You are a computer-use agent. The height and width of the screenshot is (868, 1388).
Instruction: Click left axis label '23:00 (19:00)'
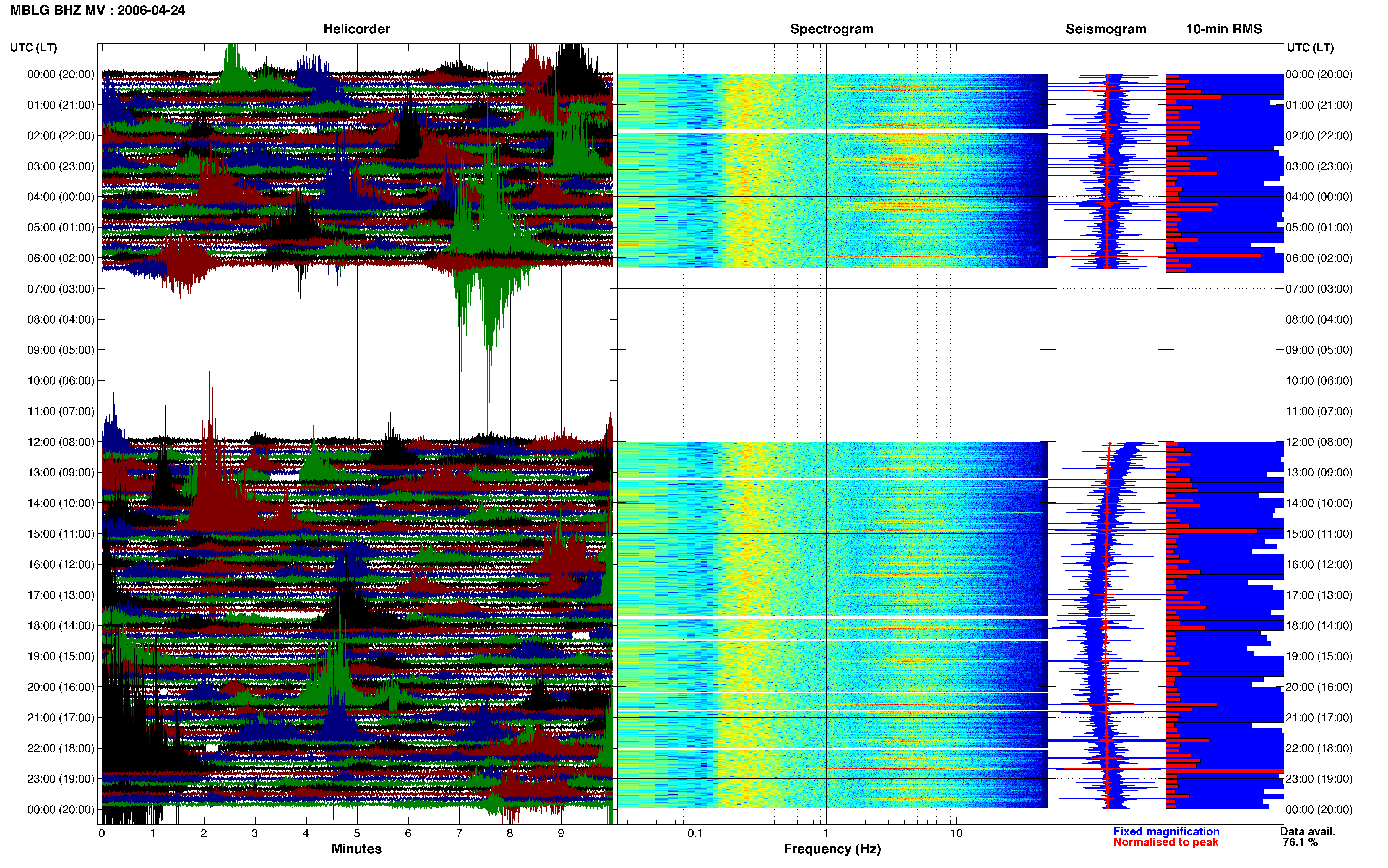(x=61, y=778)
